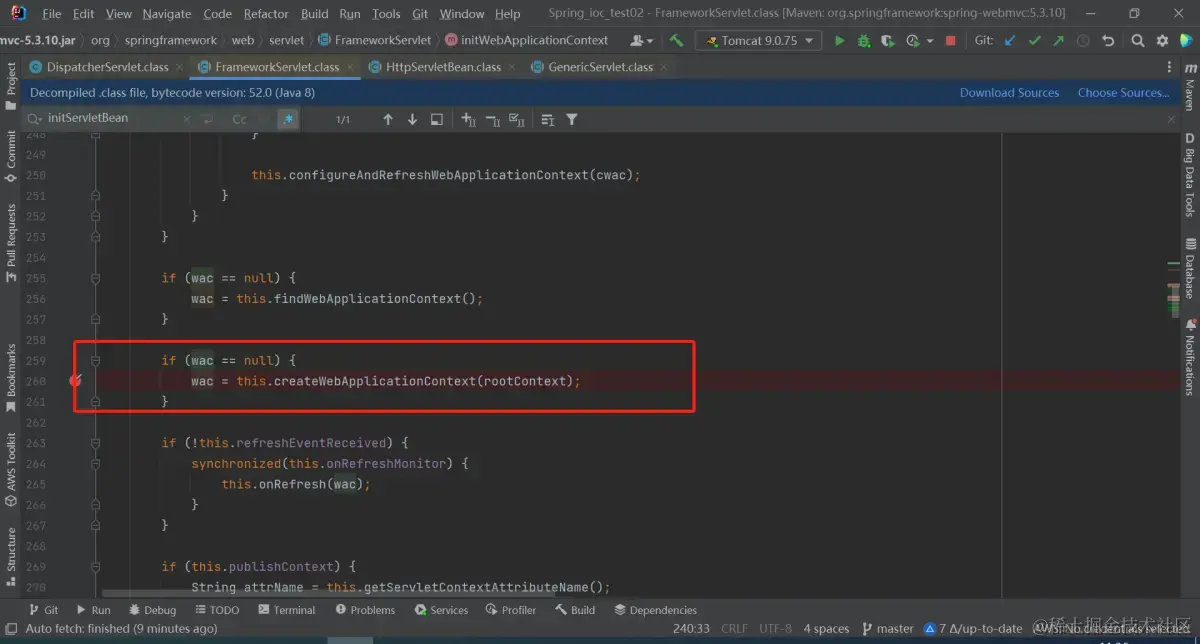Open search results in Find window icon
The width and height of the screenshot is (1200, 644).
(437, 119)
